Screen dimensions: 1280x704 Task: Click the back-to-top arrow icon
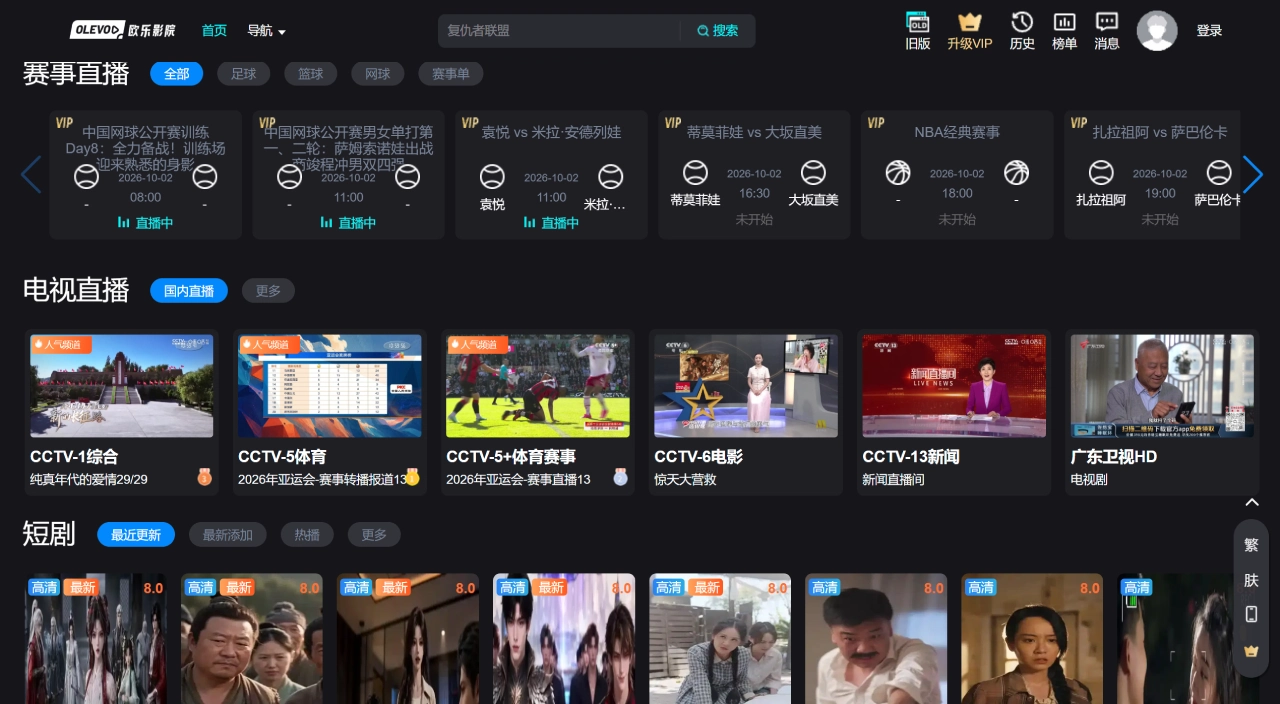point(1251,502)
